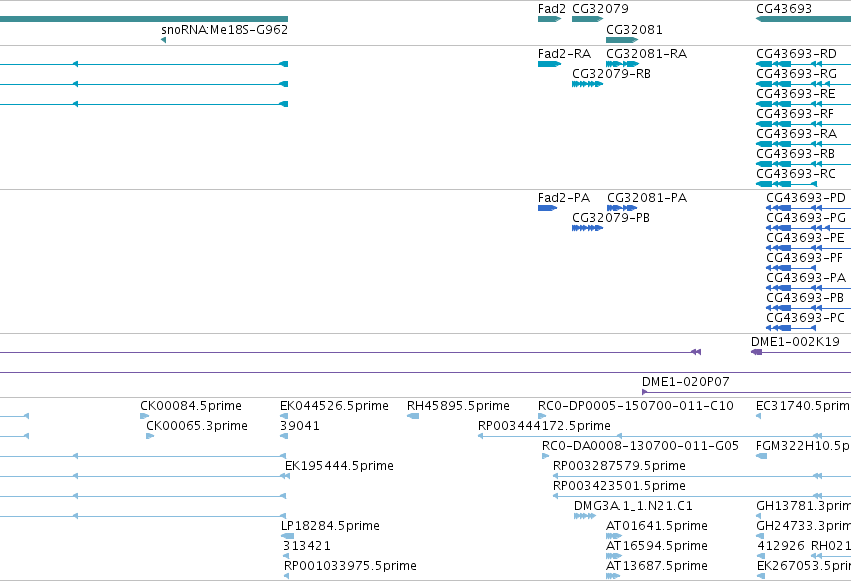Select the CG32079-PB protein label
The image size is (851, 581).
pos(611,218)
